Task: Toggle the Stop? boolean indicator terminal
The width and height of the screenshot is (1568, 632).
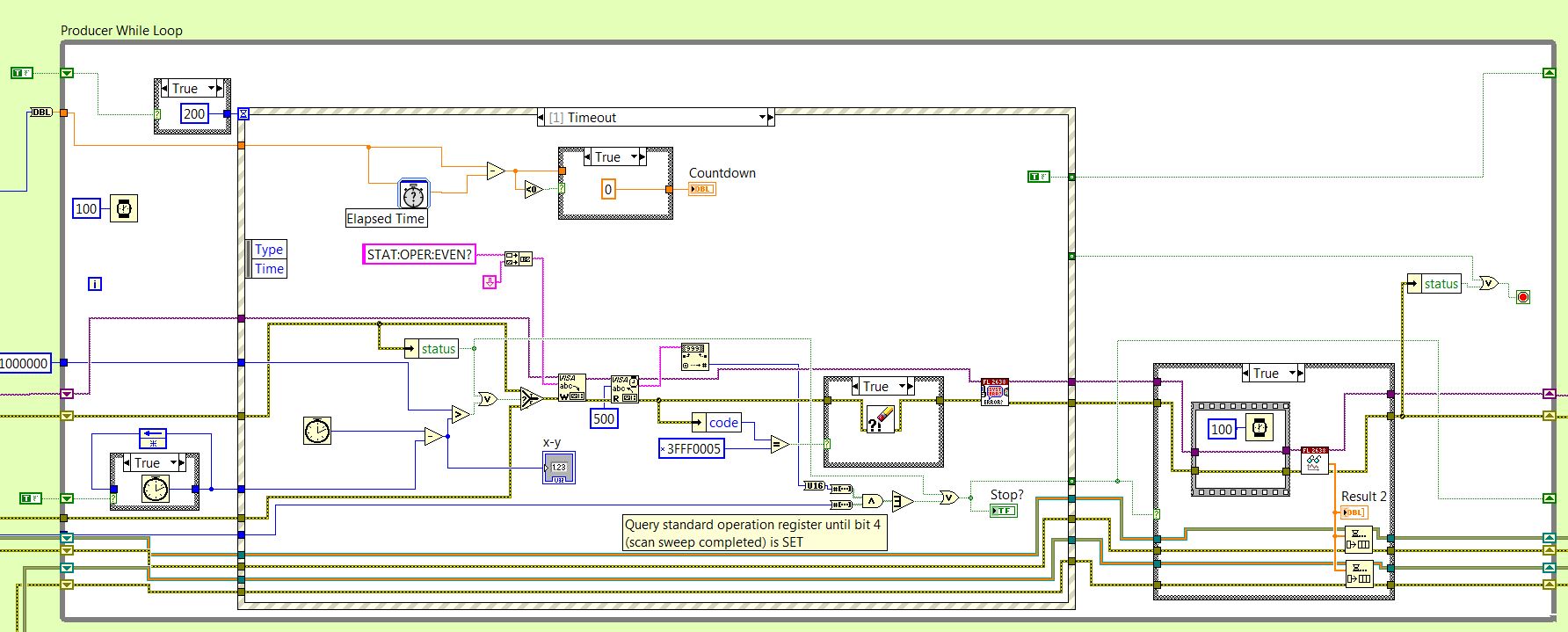Action: (1003, 511)
